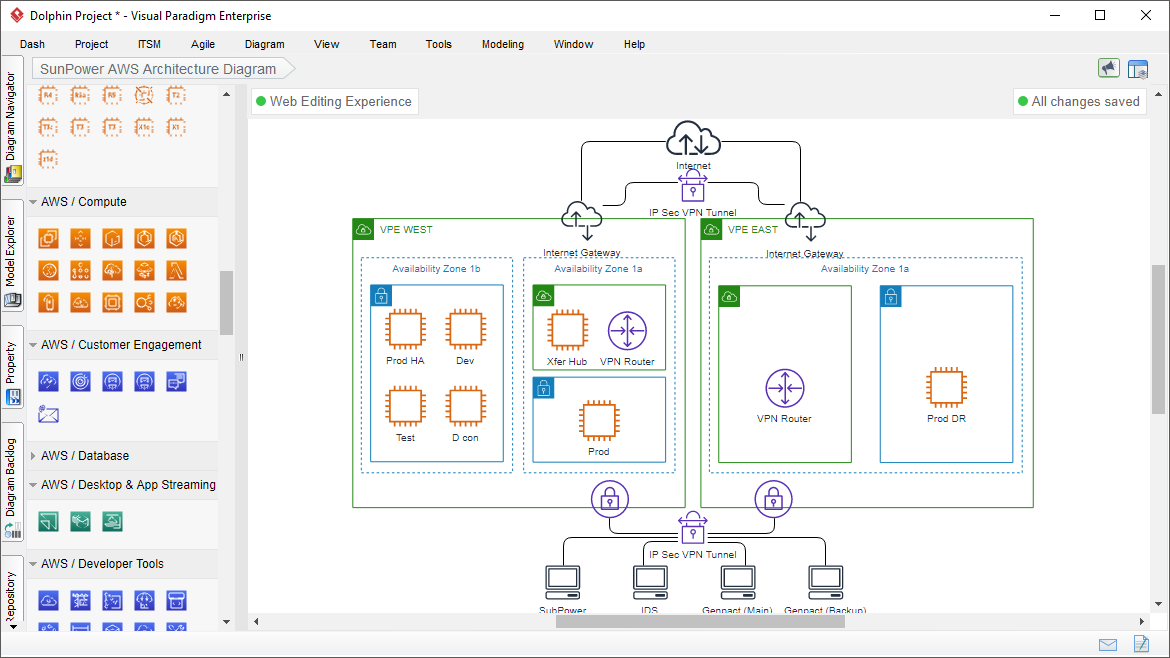Click the Web Editing Experience green status indicator

pyautogui.click(x=261, y=101)
